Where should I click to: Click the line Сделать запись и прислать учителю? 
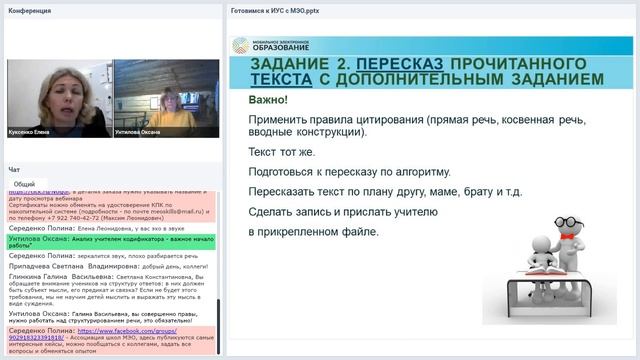343,212
